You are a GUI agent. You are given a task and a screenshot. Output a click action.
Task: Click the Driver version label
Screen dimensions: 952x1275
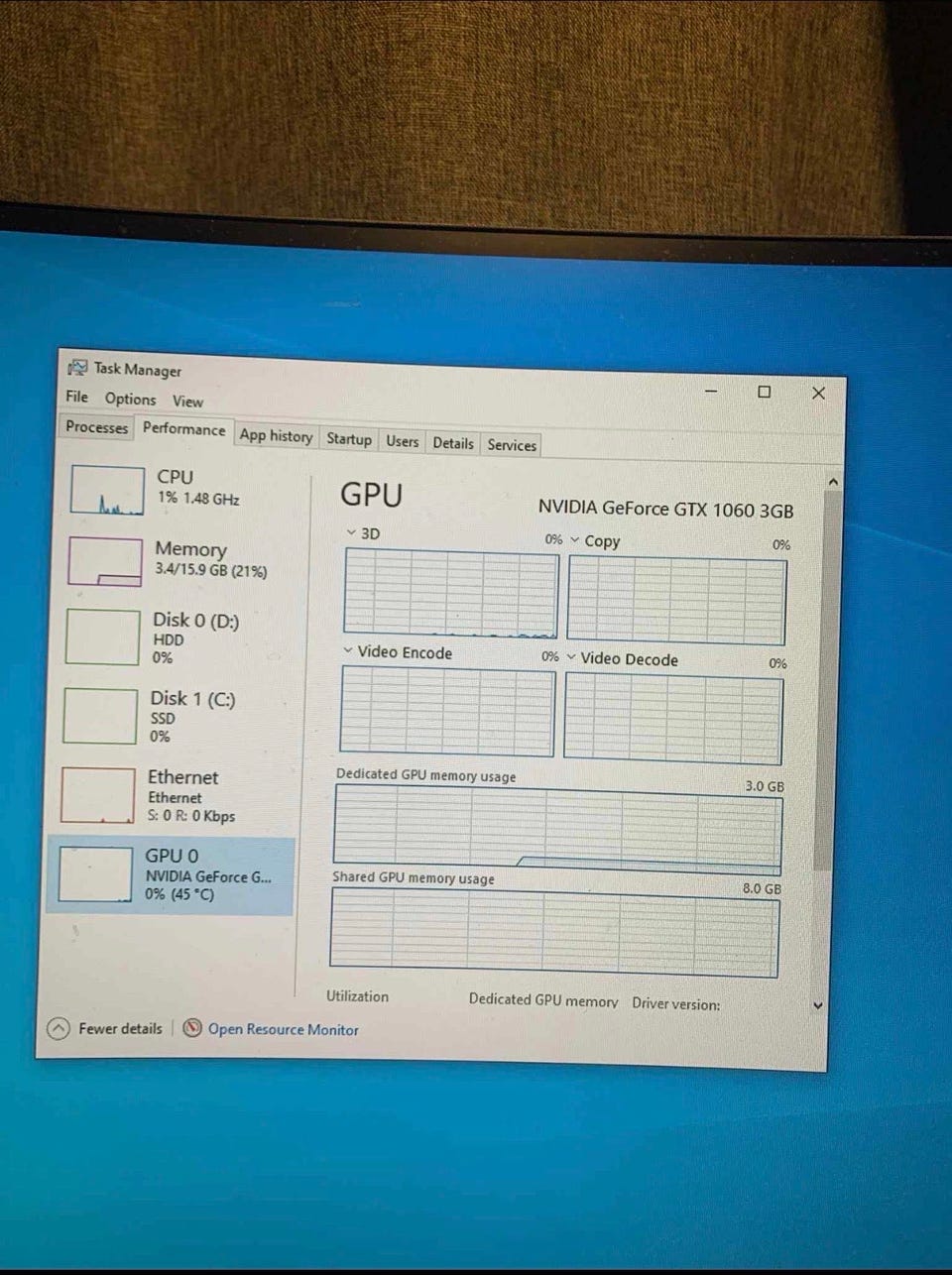coord(676,1003)
